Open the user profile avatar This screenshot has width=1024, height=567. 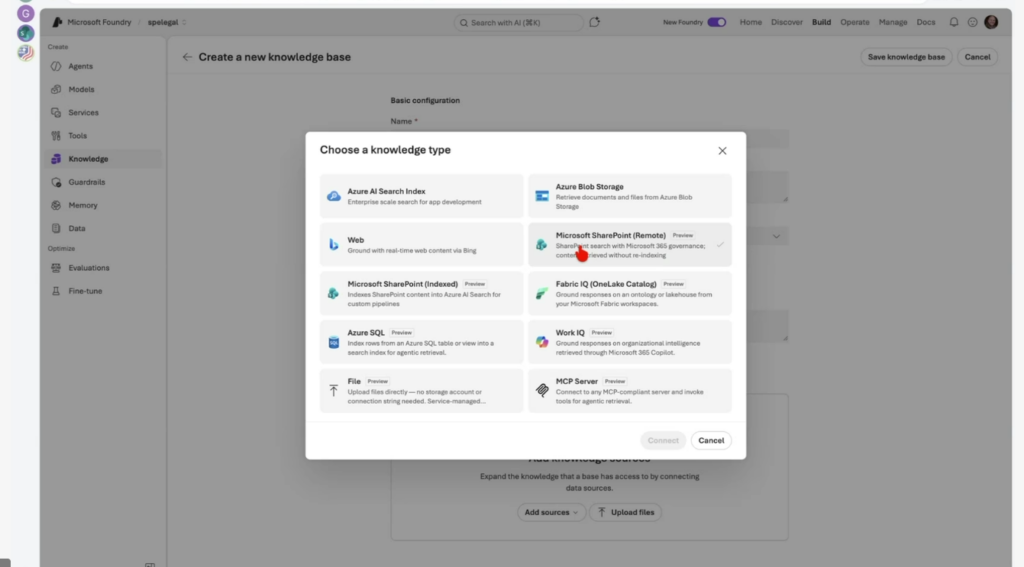point(991,22)
